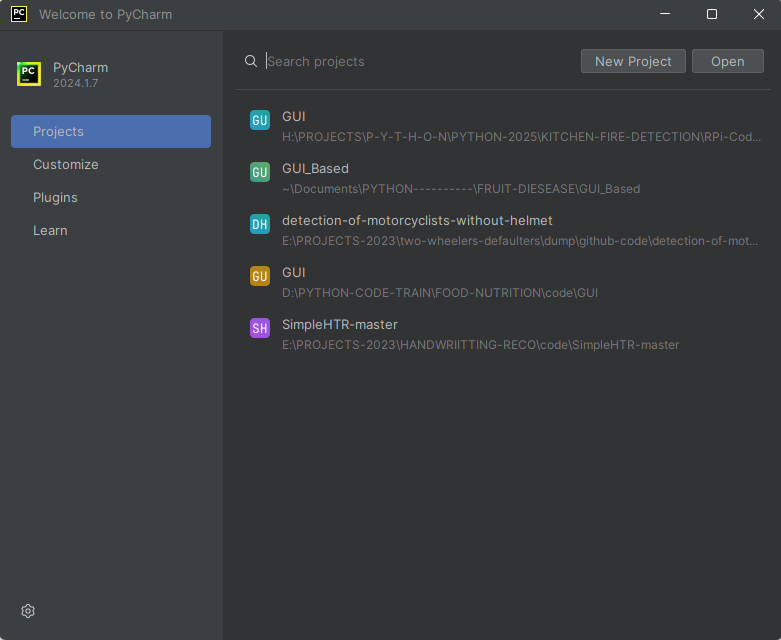The width and height of the screenshot is (781, 640).
Task: Click the search magnifier icon
Action: (251, 61)
